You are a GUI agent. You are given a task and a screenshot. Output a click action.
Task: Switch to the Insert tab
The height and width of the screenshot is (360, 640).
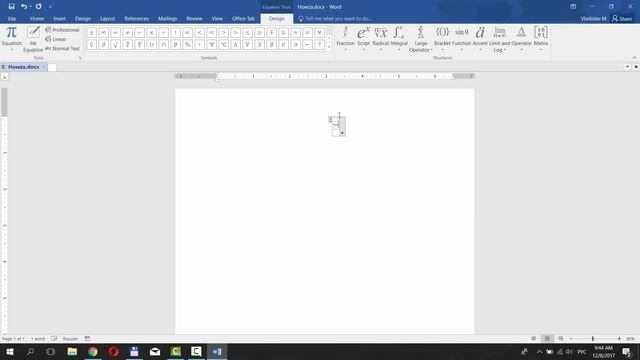(x=59, y=19)
